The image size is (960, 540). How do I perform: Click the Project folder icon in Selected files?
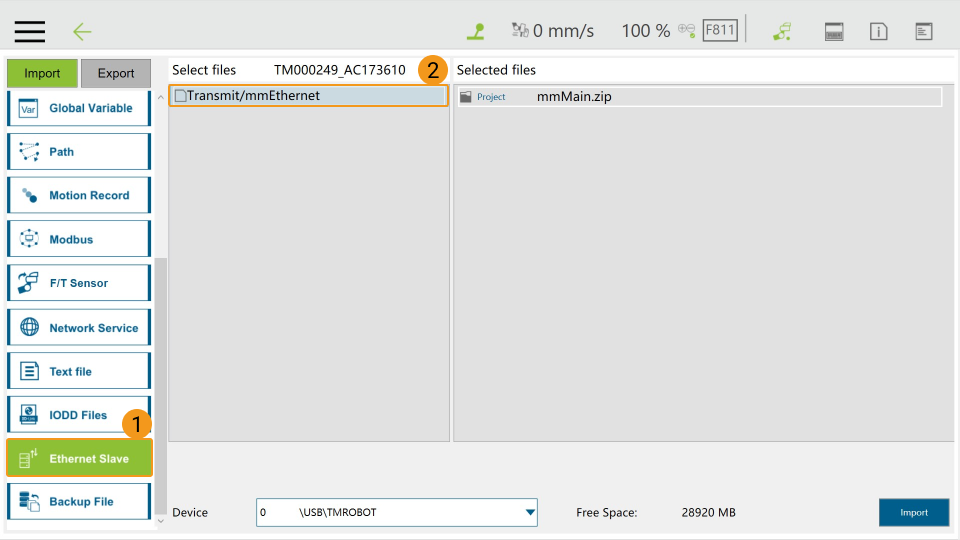coord(466,97)
